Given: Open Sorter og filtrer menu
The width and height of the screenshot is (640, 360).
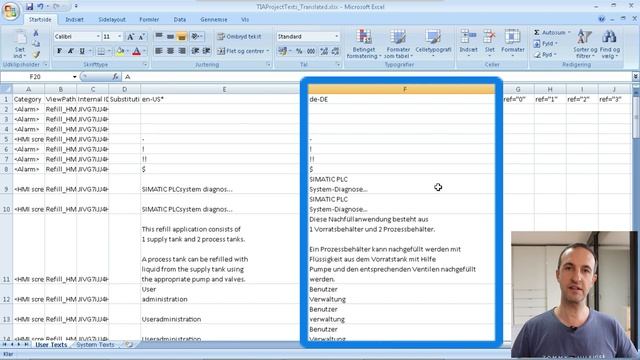Looking at the screenshot, I should tap(584, 44).
